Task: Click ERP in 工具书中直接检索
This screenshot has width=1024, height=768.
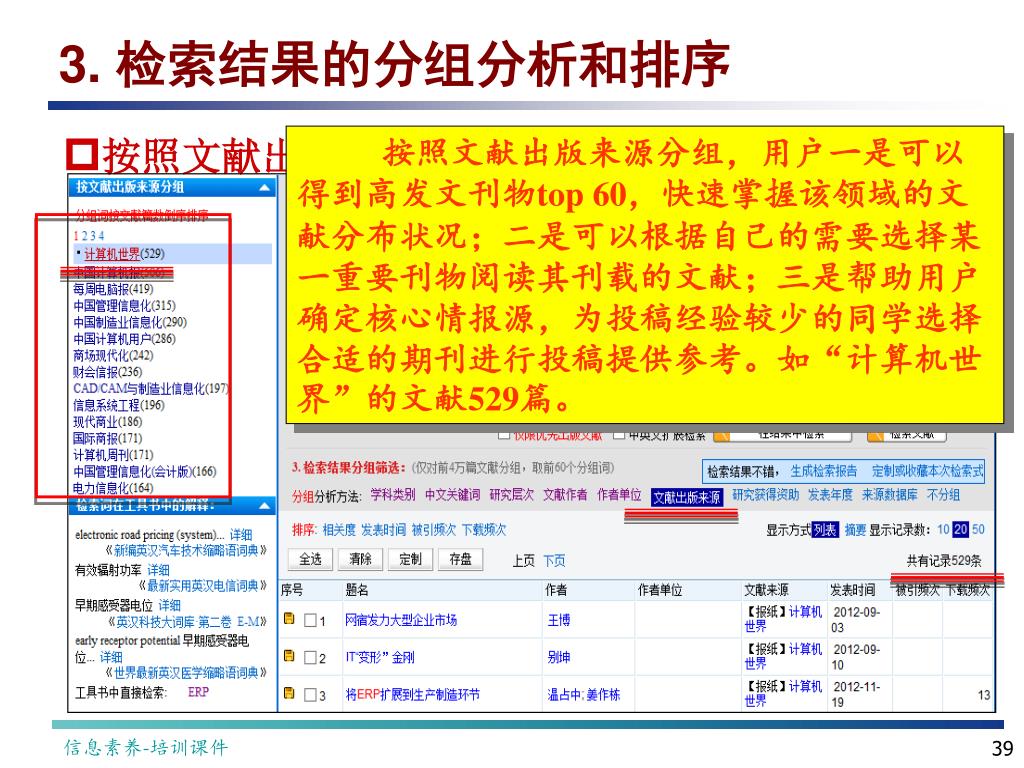Action: 198,692
